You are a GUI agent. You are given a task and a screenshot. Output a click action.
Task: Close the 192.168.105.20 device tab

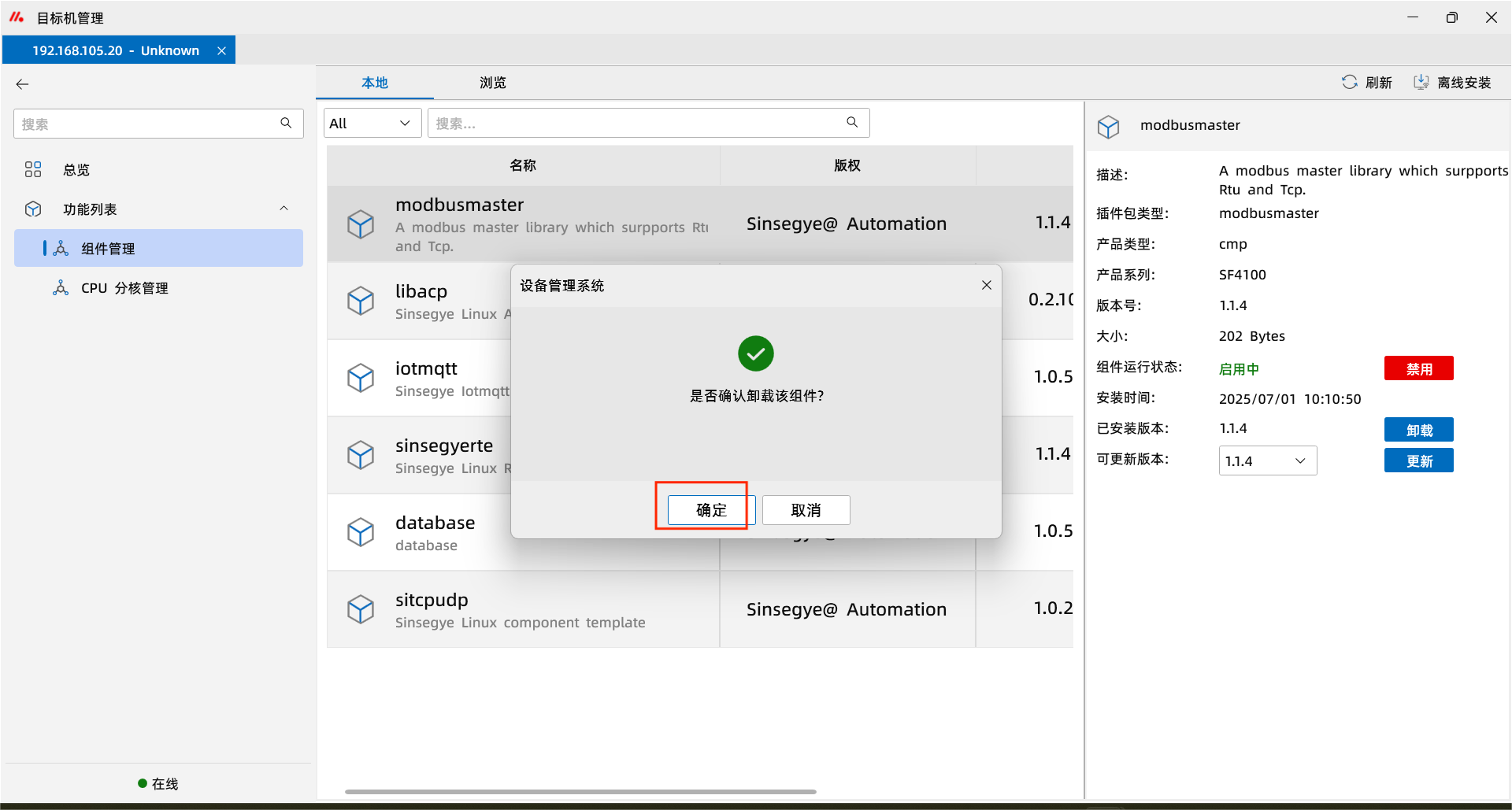[x=221, y=50]
